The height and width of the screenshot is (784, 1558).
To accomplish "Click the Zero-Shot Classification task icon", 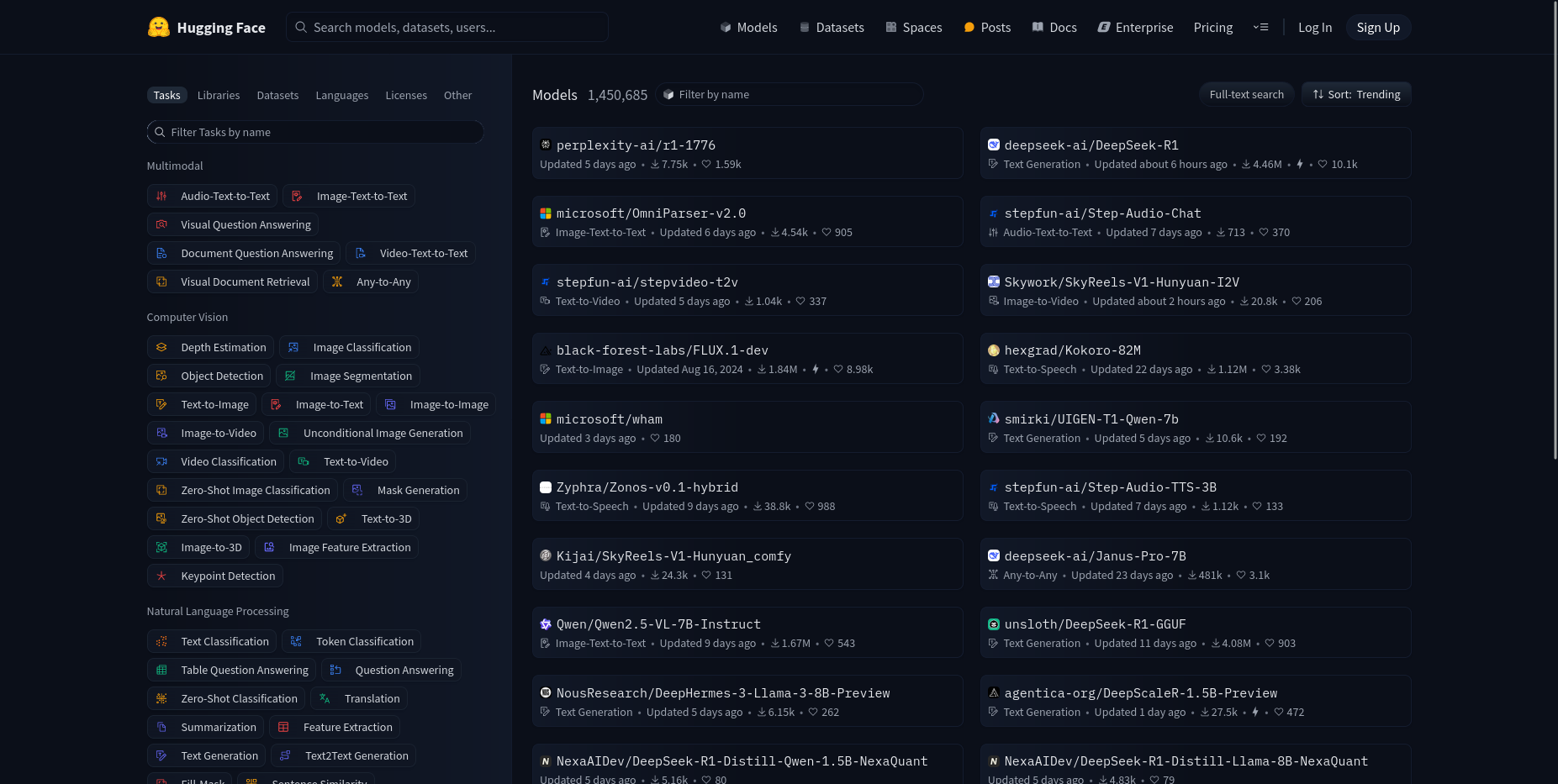I will 161,698.
